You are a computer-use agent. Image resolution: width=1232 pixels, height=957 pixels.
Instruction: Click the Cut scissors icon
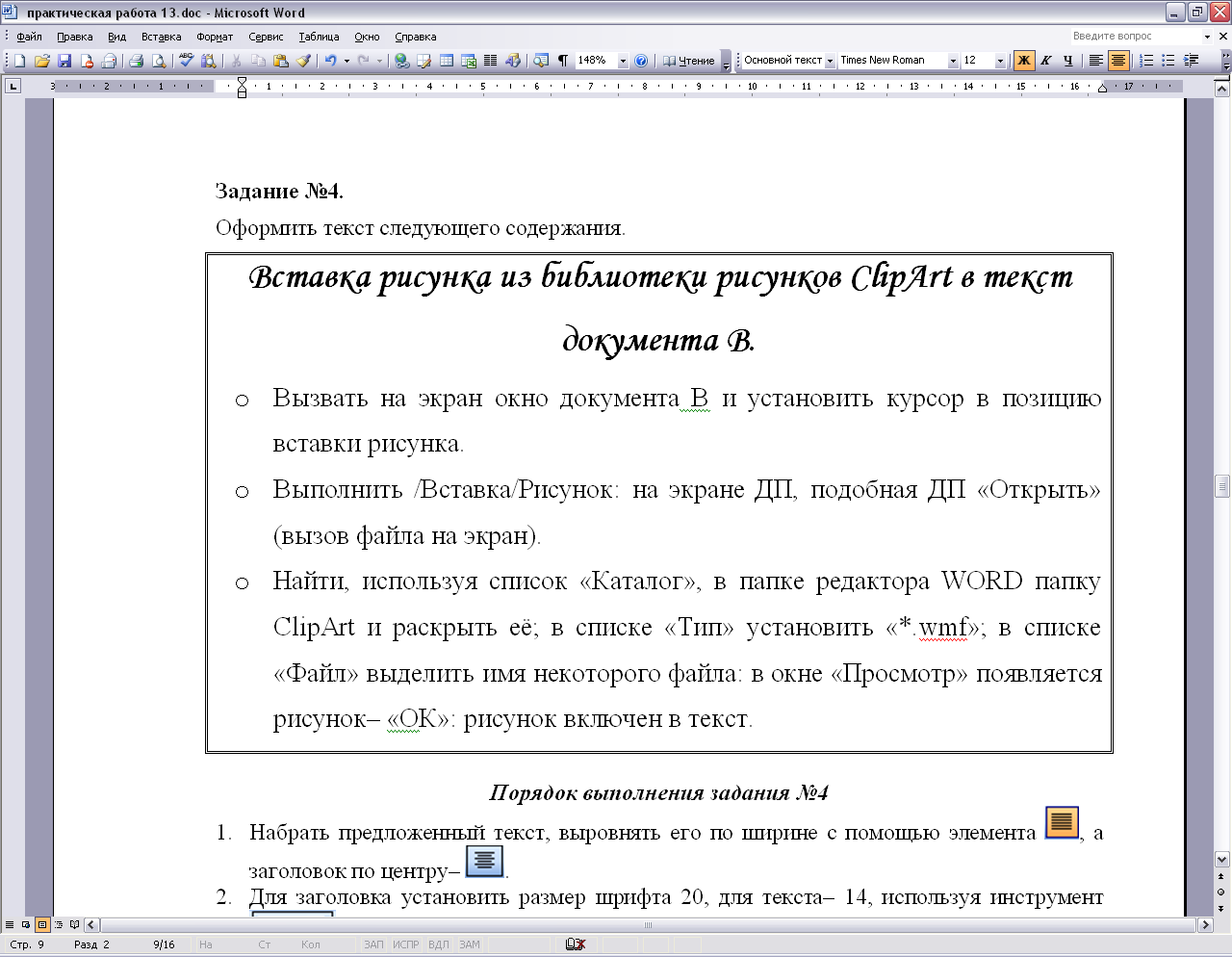click(236, 61)
